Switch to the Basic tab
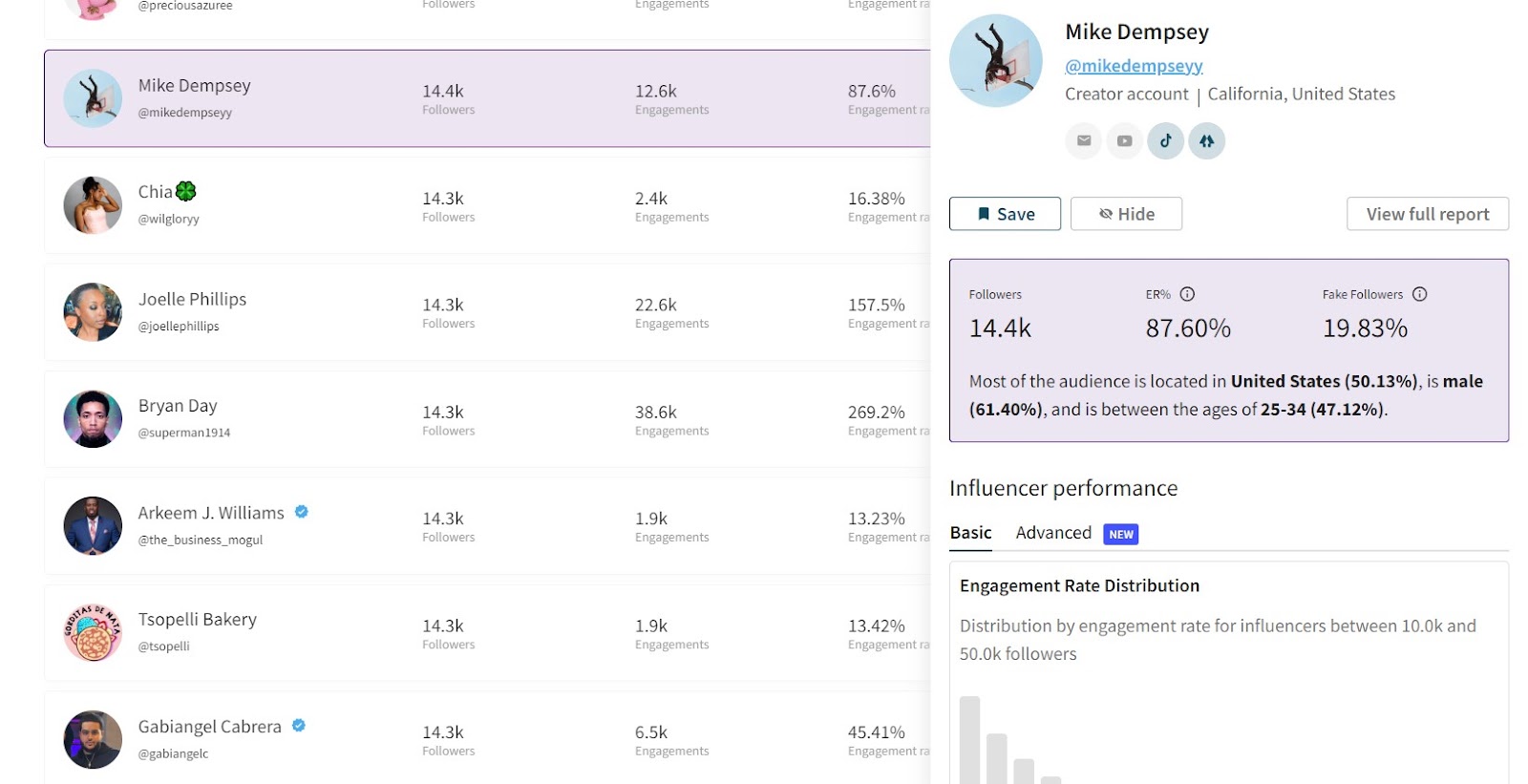Screen dimensions: 1528x784 970,533
